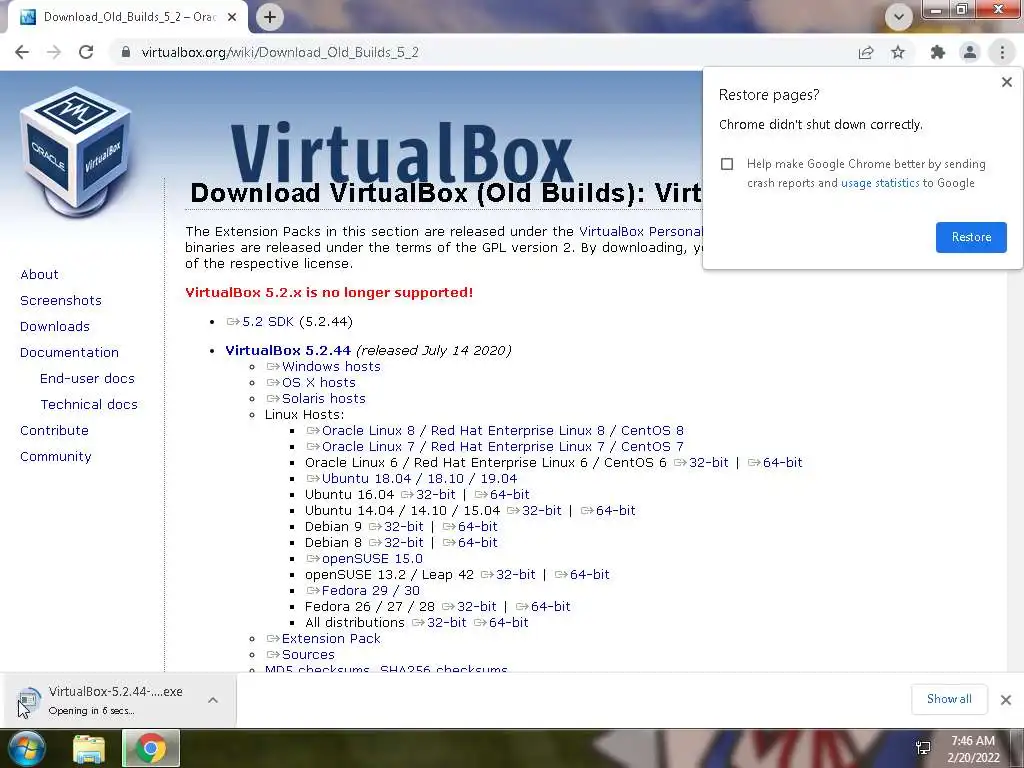Download Oracle Linux 6 32-bit package
Image resolution: width=1024 pixels, height=768 pixels.
[x=701, y=462]
